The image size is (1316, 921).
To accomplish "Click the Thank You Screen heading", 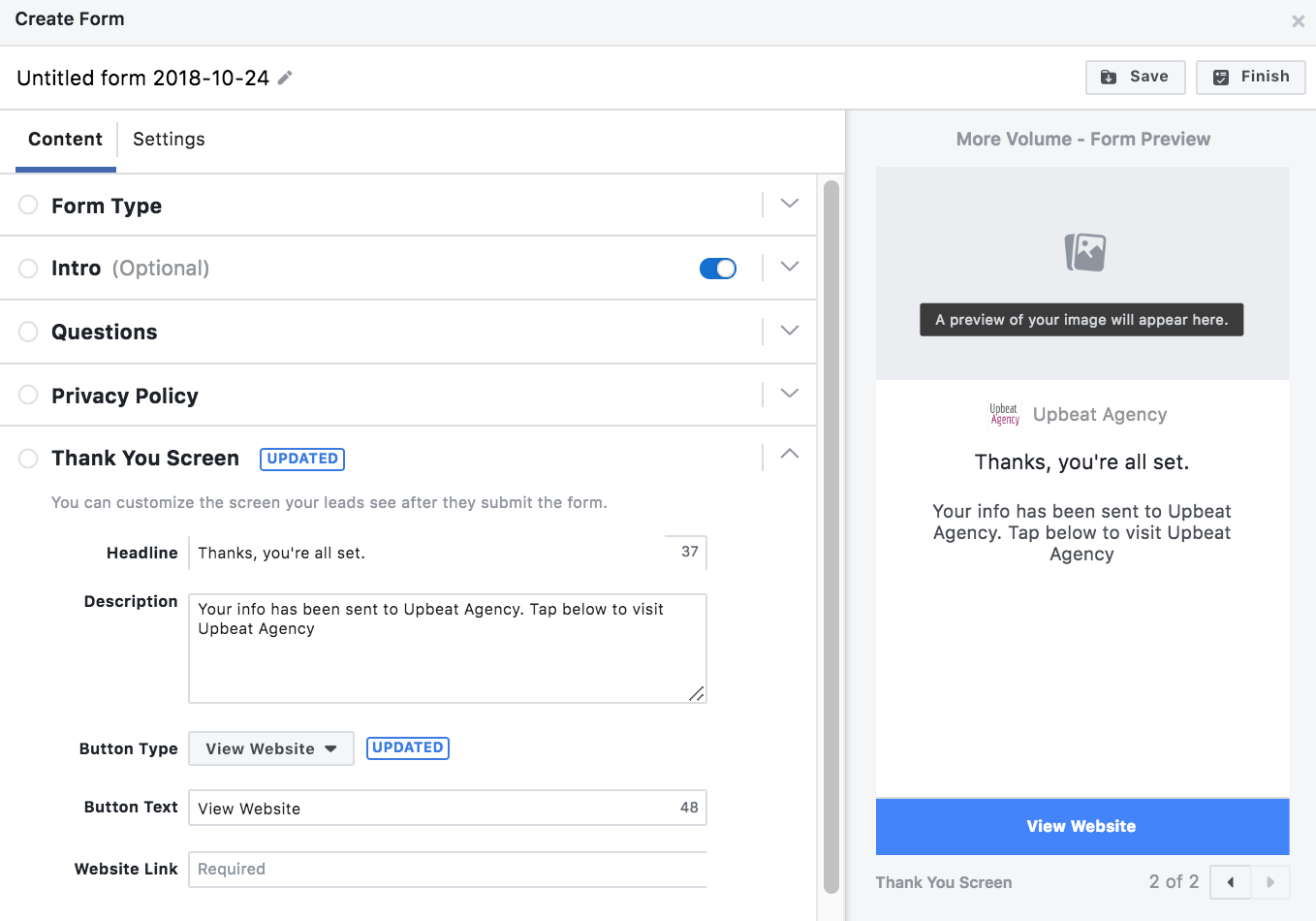I will [x=145, y=458].
